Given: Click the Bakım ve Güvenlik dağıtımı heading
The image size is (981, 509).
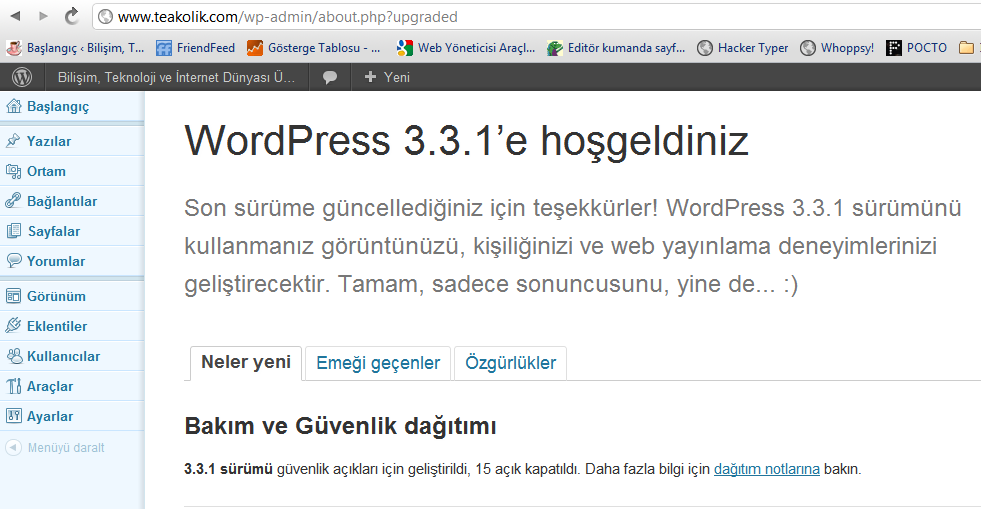Looking at the screenshot, I should click(340, 426).
